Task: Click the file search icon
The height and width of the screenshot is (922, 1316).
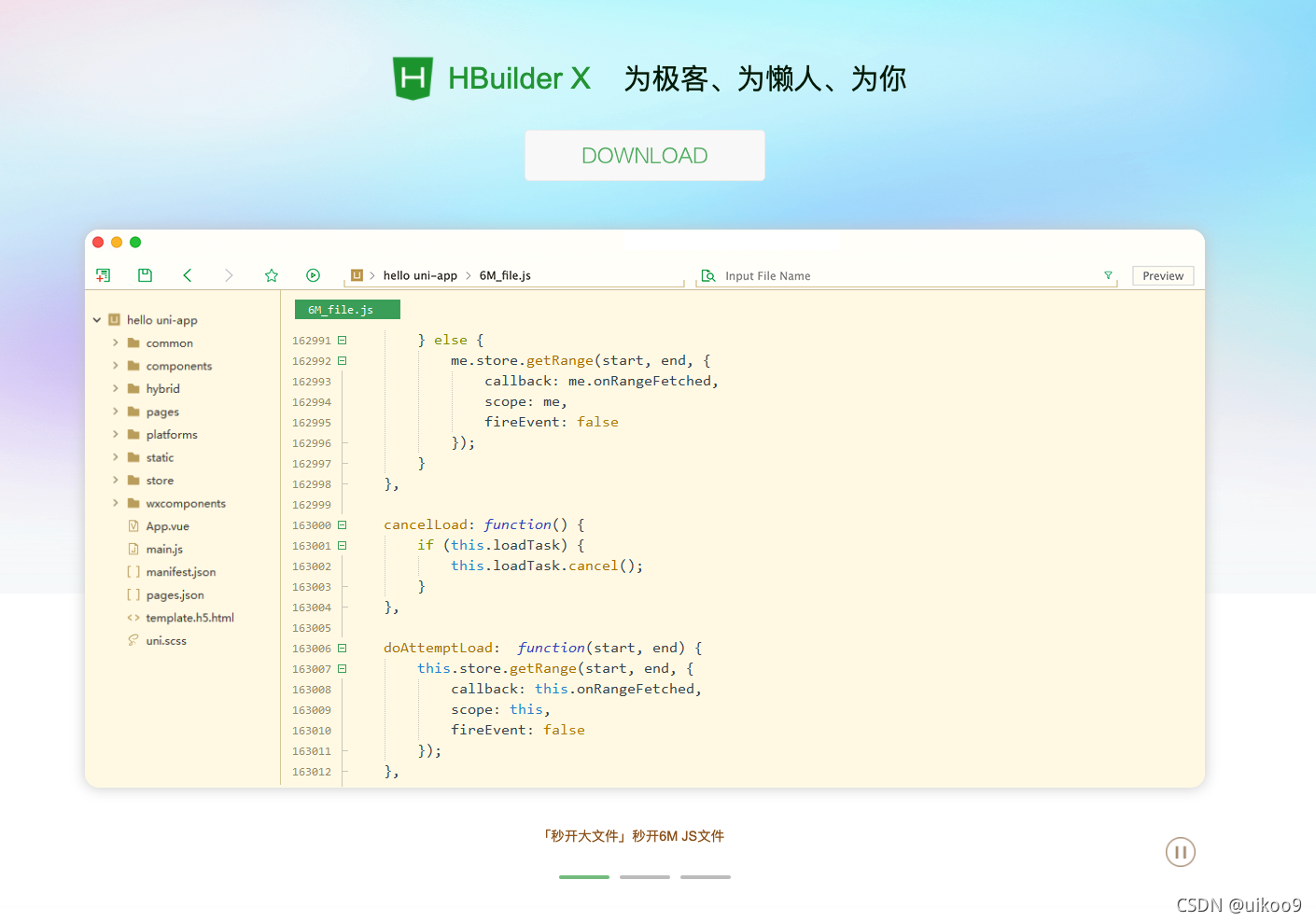Action: [708, 275]
